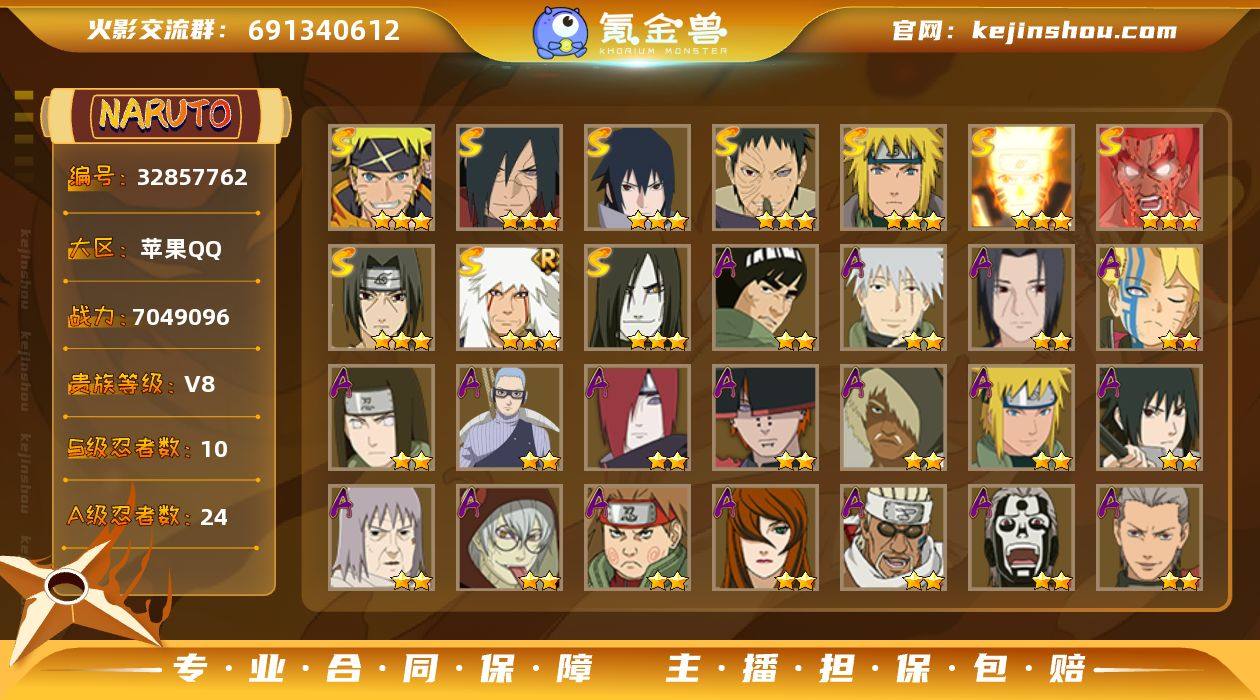Viewport: 1260px width, 700px height.
Task: Select S-rank Naruto with yellow headband portrait
Action: coord(382,178)
